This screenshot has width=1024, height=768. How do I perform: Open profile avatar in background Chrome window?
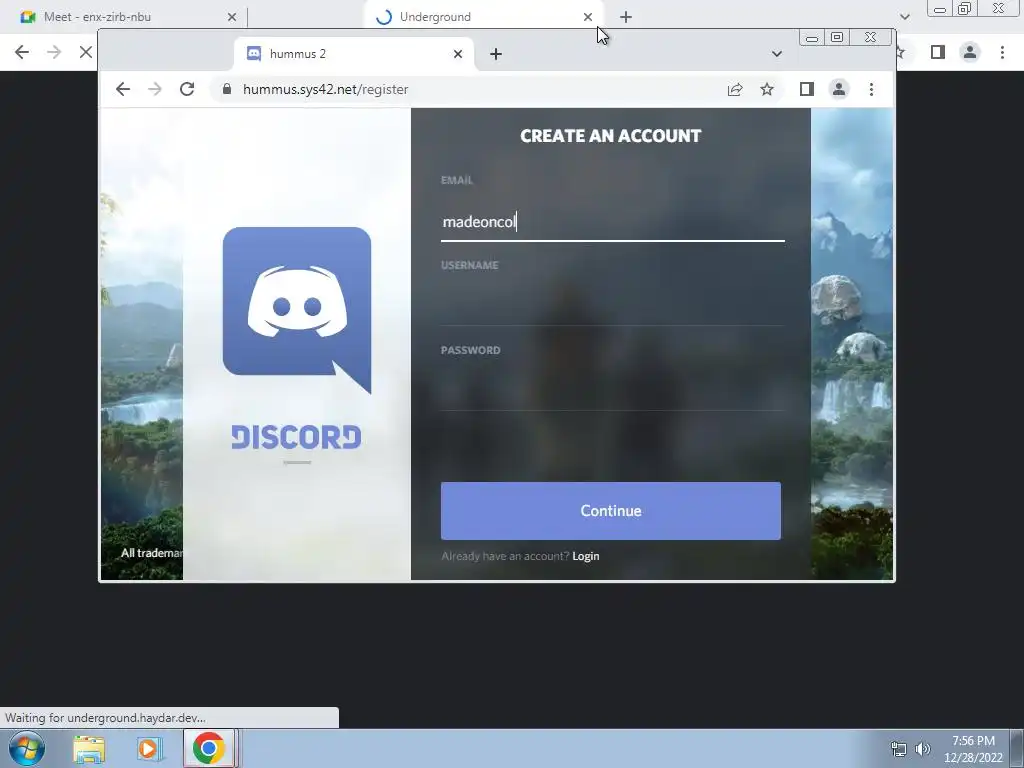coord(970,52)
